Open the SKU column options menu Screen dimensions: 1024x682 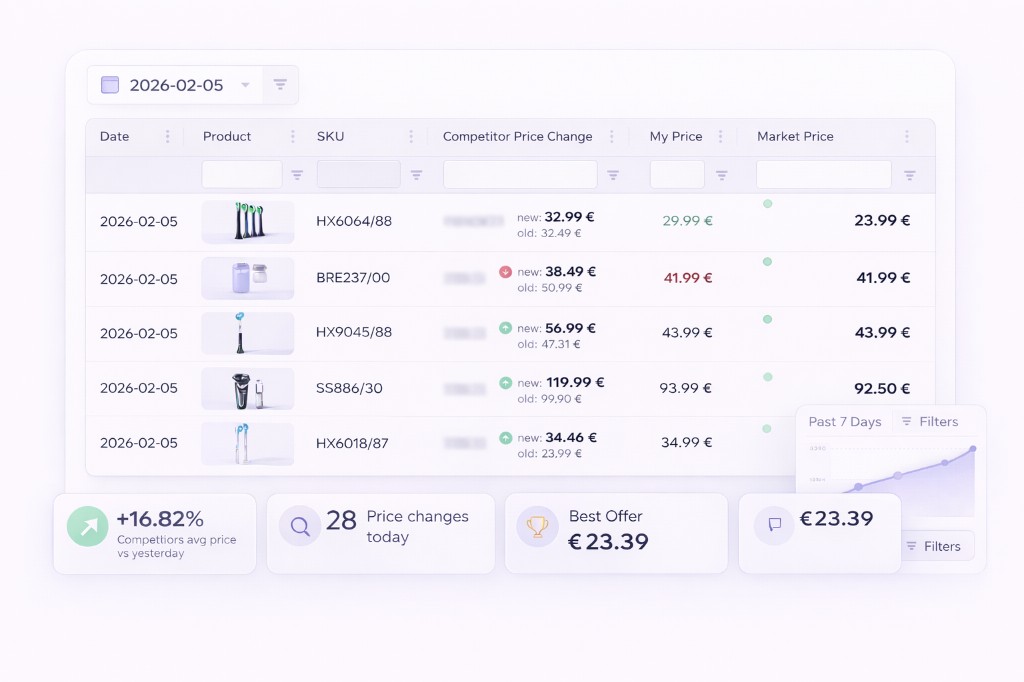pos(410,137)
